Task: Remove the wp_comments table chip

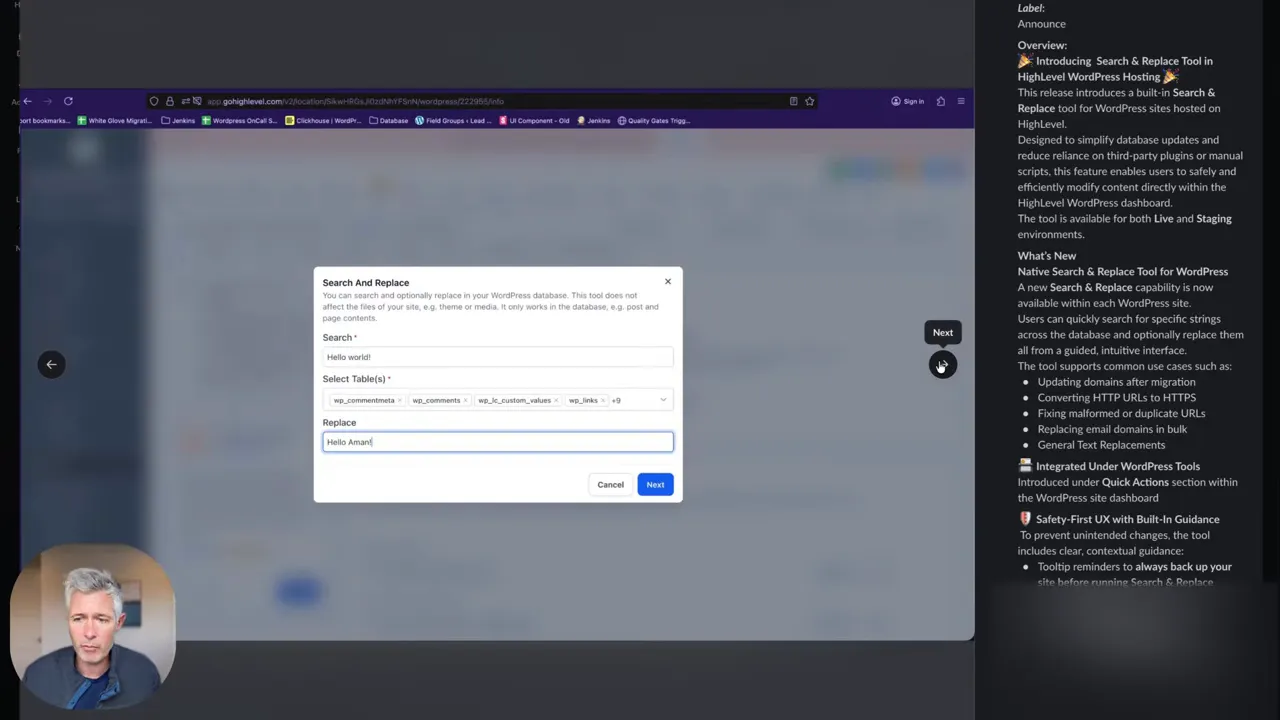Action: [466, 400]
